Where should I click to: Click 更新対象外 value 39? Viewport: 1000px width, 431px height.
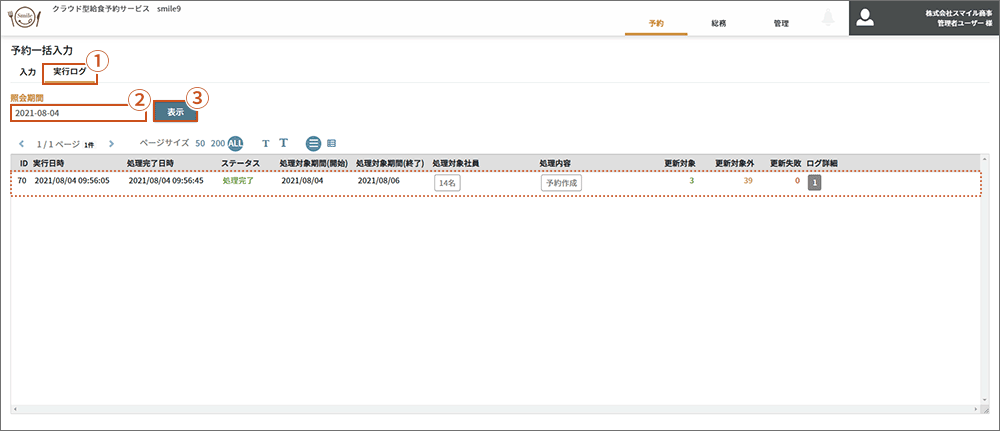(x=748, y=181)
